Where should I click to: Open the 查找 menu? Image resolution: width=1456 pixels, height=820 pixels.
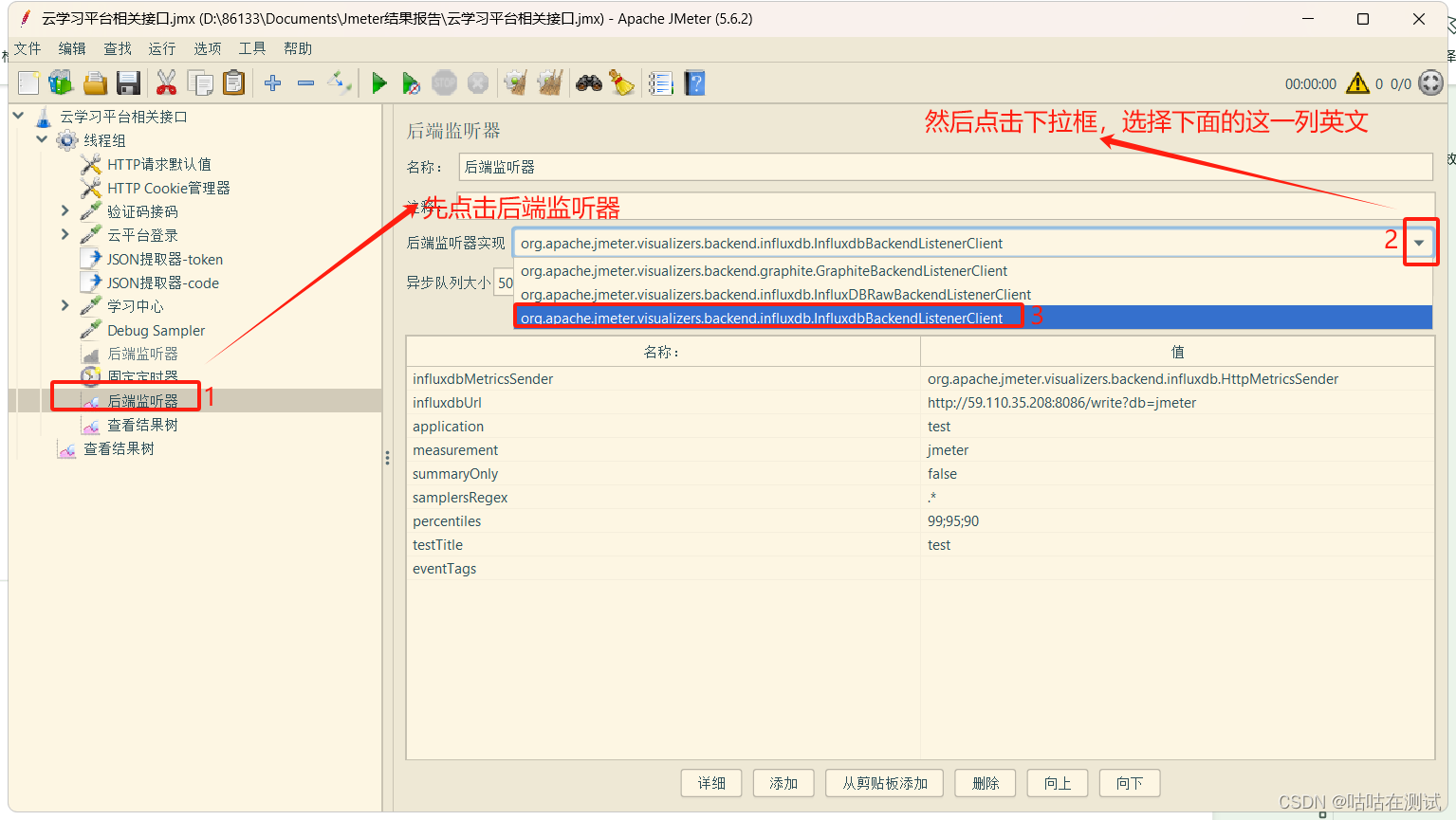coord(118,48)
